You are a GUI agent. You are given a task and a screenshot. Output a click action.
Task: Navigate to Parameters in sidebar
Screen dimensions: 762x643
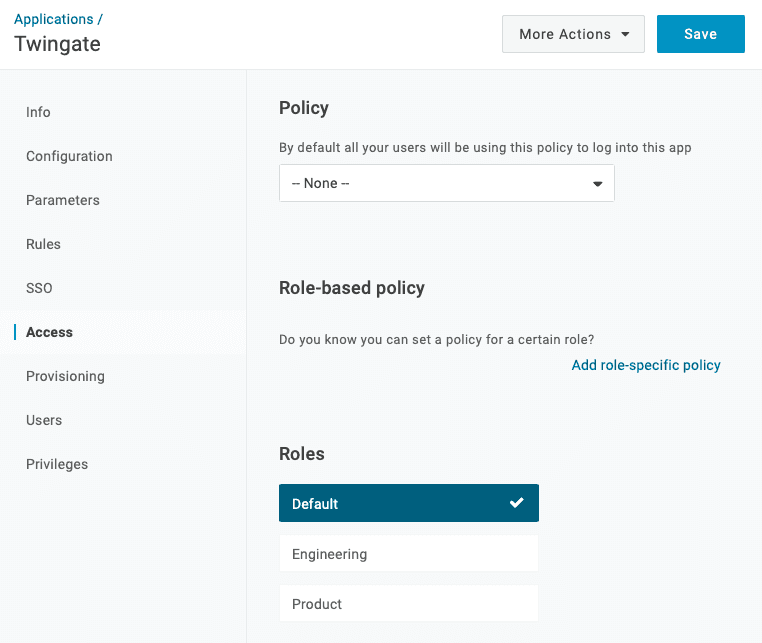(63, 200)
